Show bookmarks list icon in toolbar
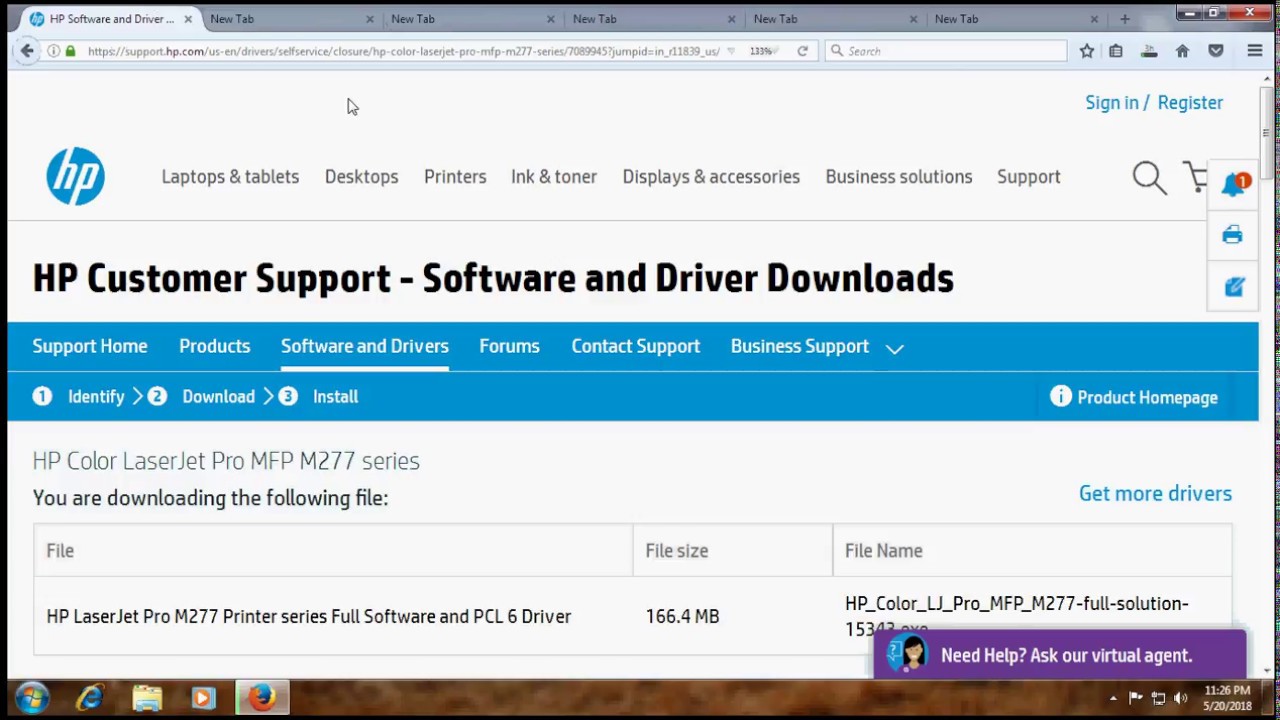 pyautogui.click(x=1116, y=51)
